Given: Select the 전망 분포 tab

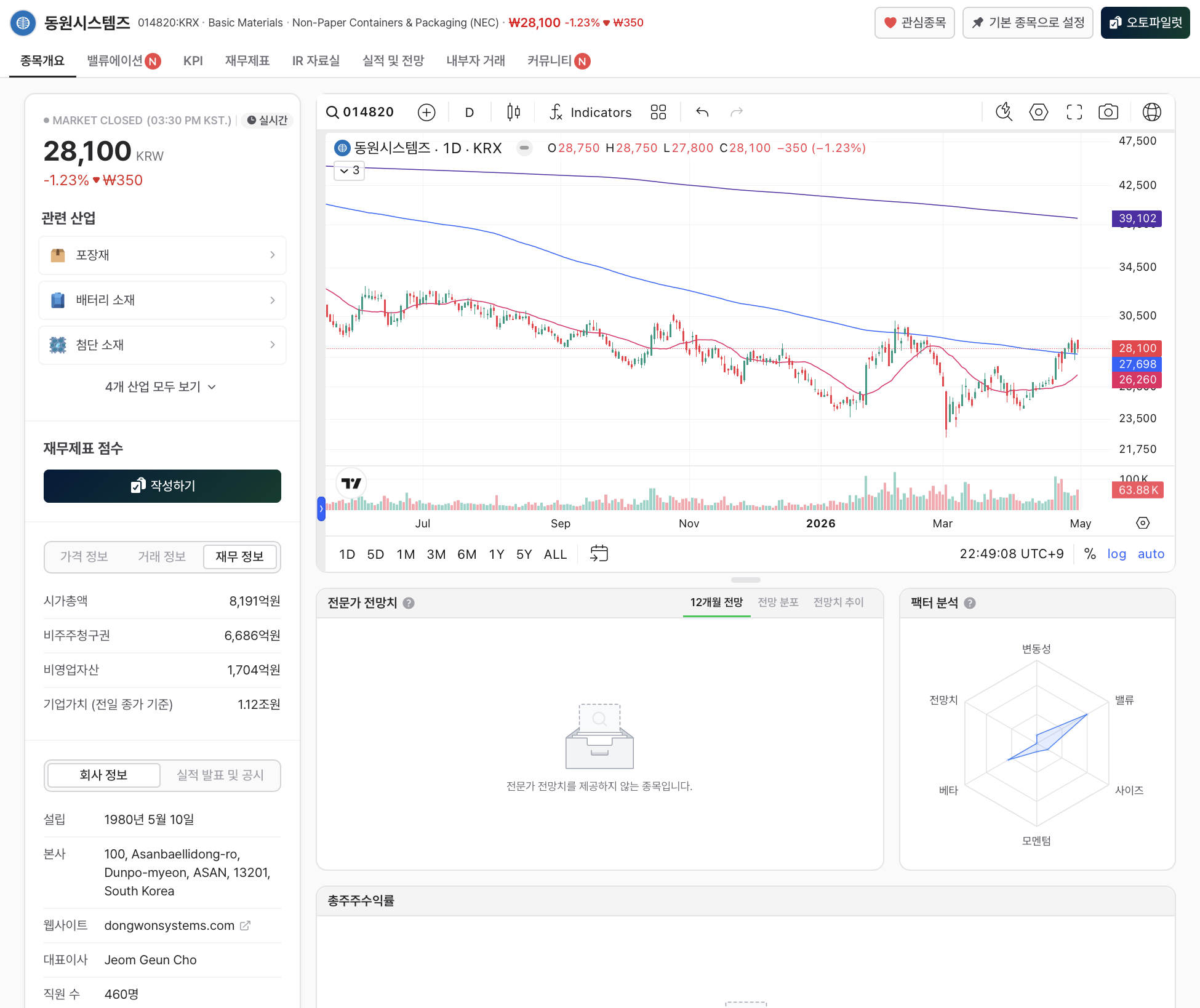Looking at the screenshot, I should (x=778, y=602).
